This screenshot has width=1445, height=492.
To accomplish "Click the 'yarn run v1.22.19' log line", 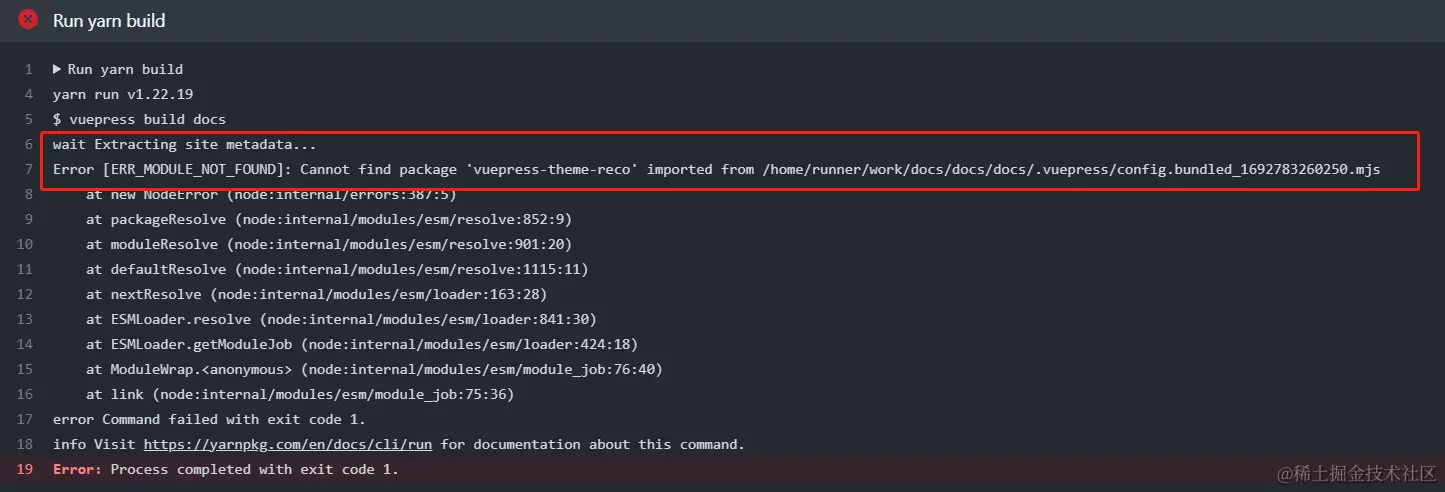I will pos(122,94).
